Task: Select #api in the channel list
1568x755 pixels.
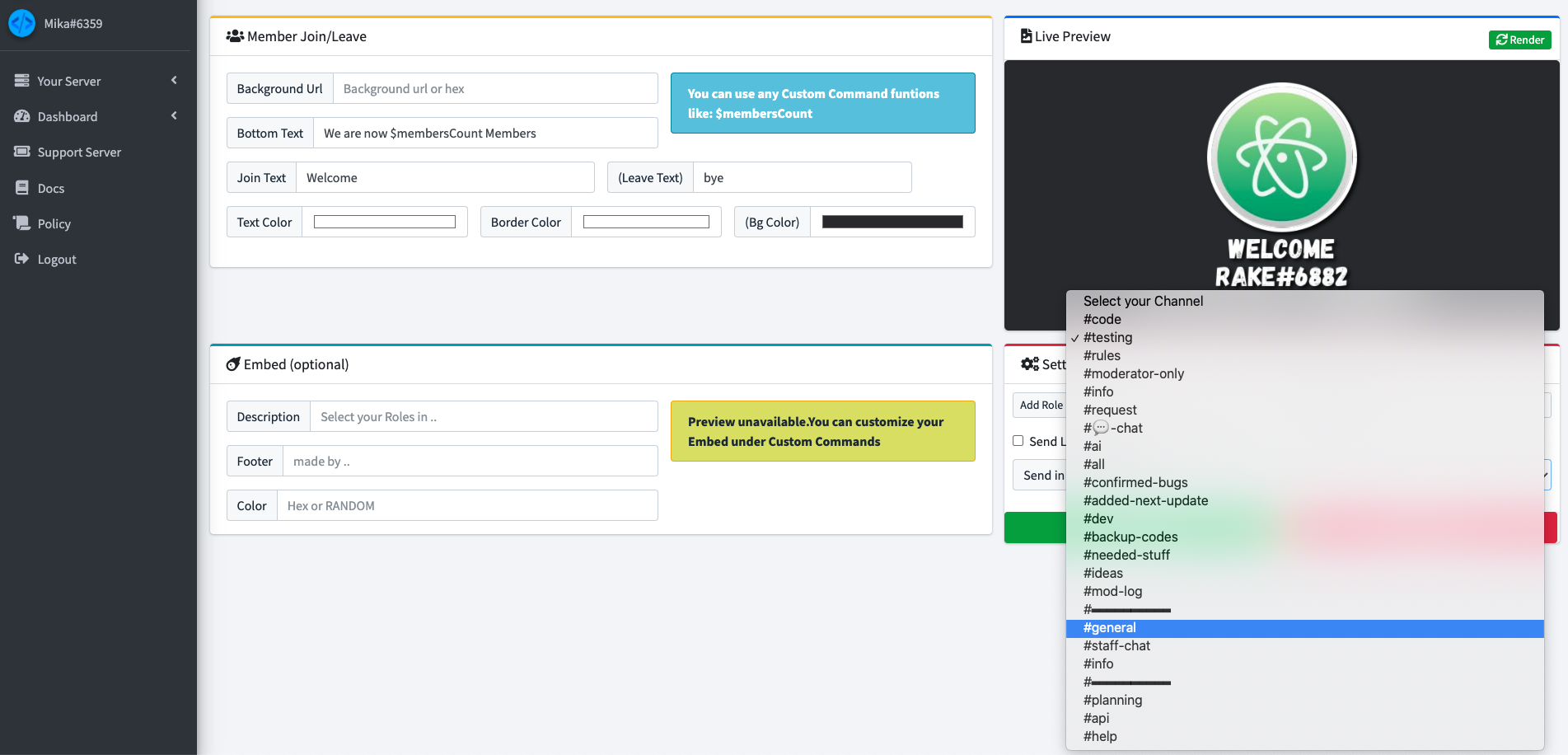Action: click(x=1304, y=718)
